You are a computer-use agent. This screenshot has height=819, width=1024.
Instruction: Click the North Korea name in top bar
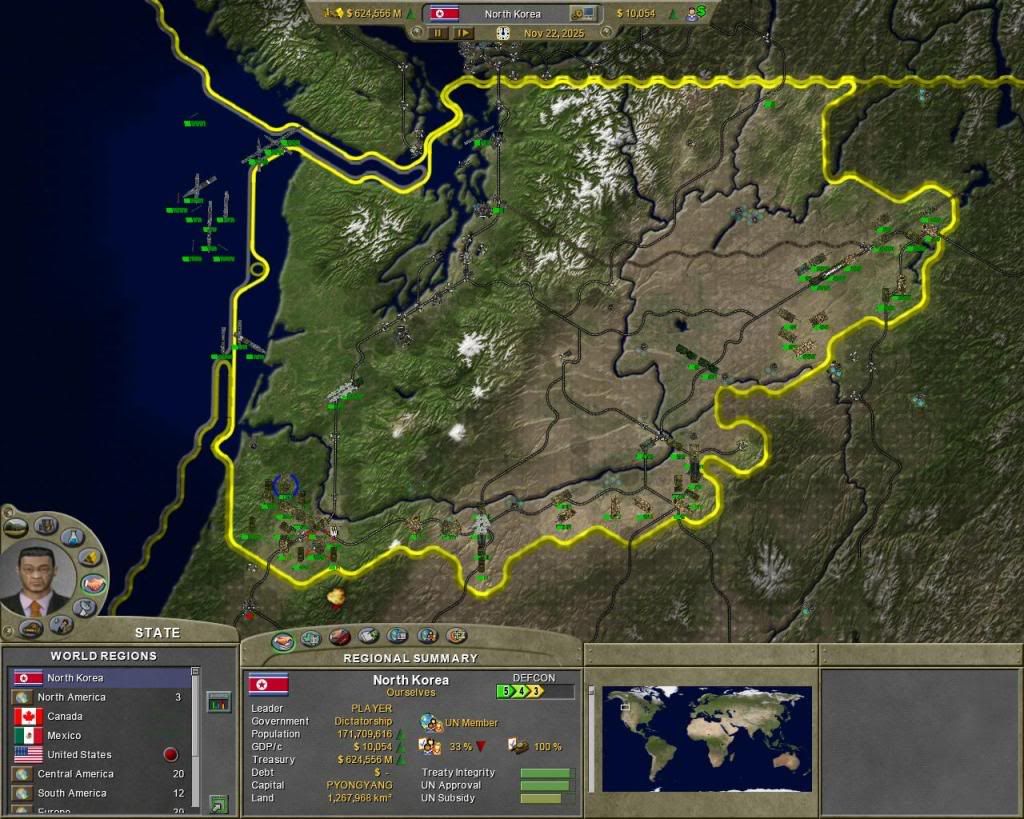(513, 14)
